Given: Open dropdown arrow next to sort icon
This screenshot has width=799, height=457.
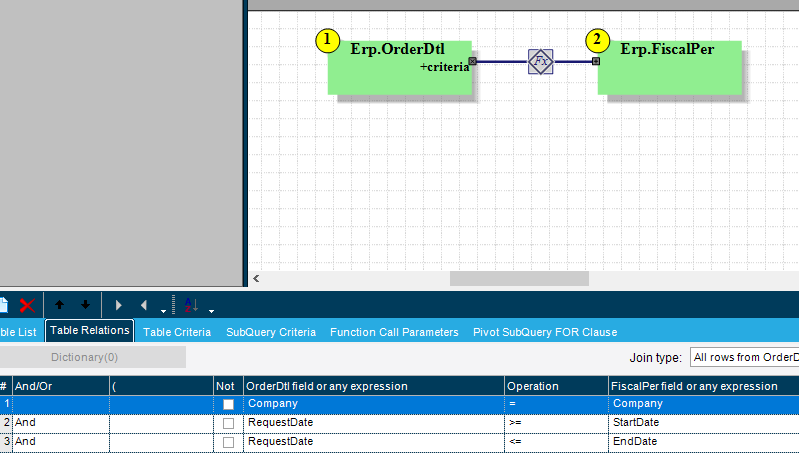Looking at the screenshot, I should tap(211, 311).
